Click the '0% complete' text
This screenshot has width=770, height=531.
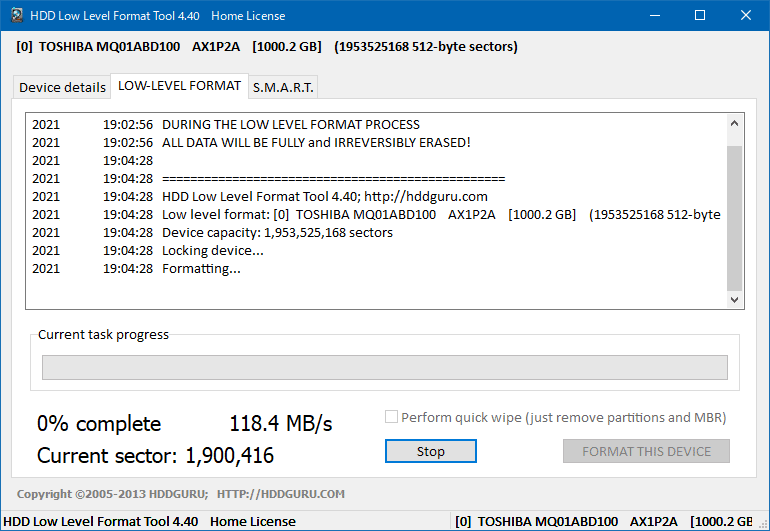tap(99, 423)
